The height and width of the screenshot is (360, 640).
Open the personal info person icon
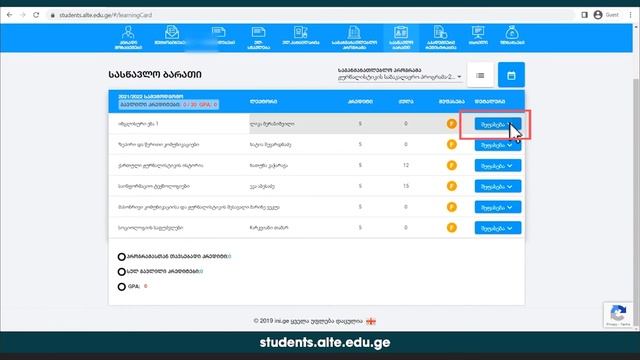tap(128, 37)
